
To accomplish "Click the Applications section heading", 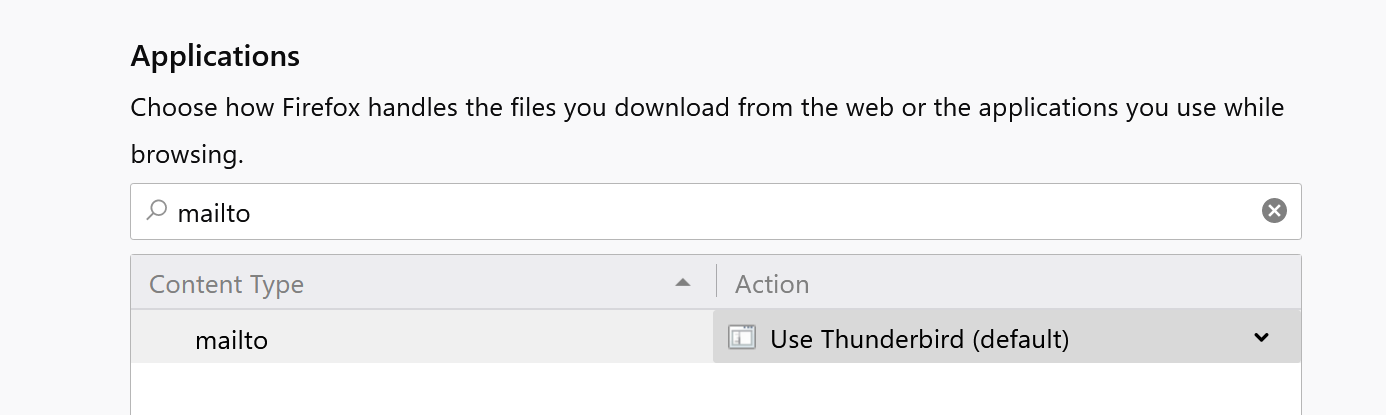I will (215, 55).
